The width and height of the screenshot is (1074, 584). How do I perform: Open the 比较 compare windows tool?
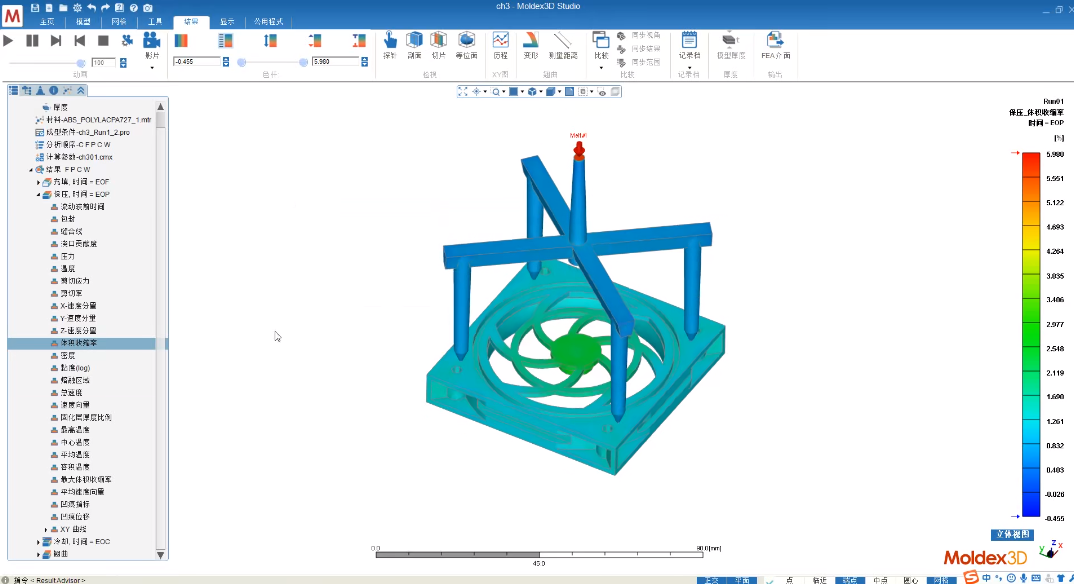pos(601,45)
